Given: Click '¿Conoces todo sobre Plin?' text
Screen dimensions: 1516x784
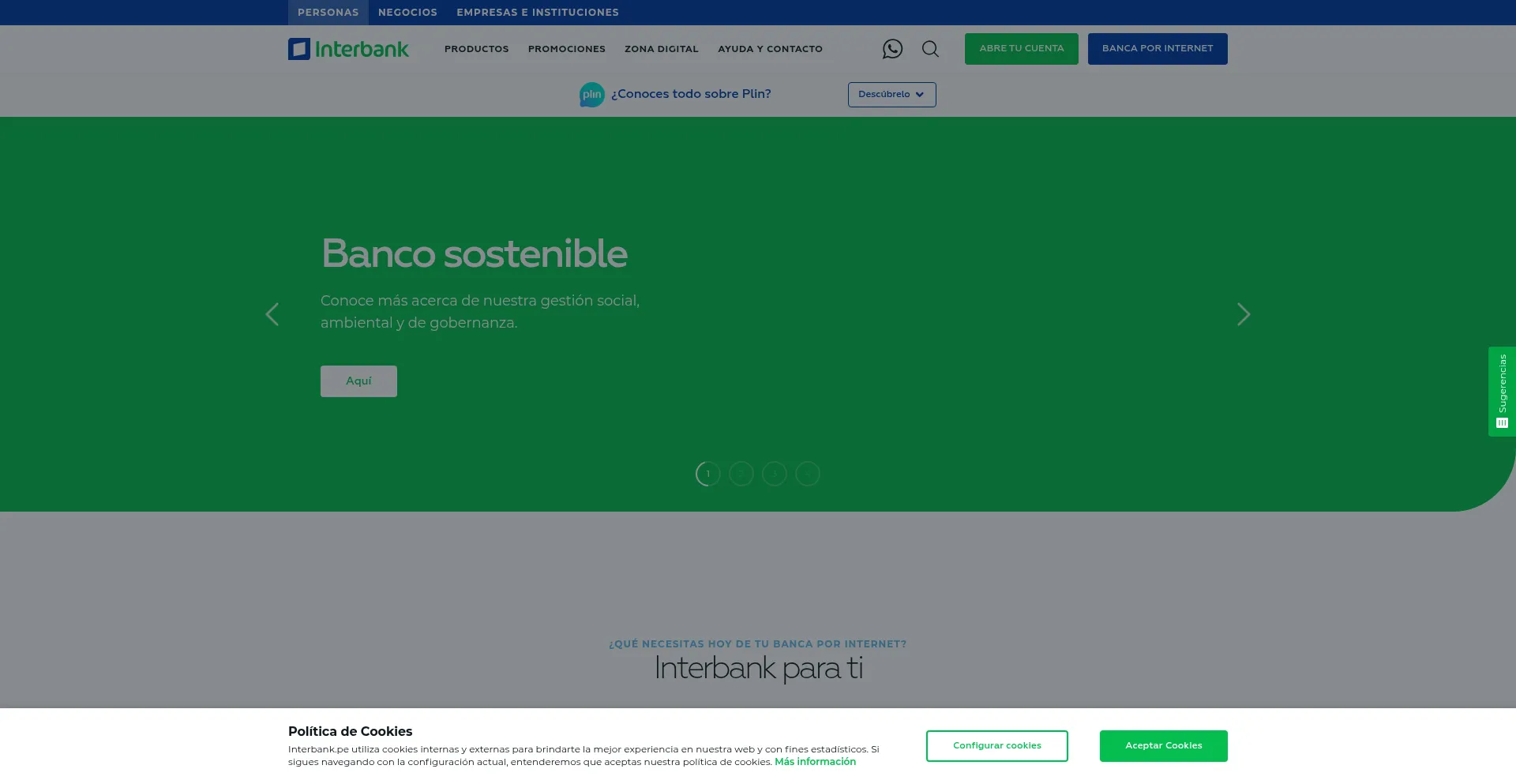Looking at the screenshot, I should [691, 94].
